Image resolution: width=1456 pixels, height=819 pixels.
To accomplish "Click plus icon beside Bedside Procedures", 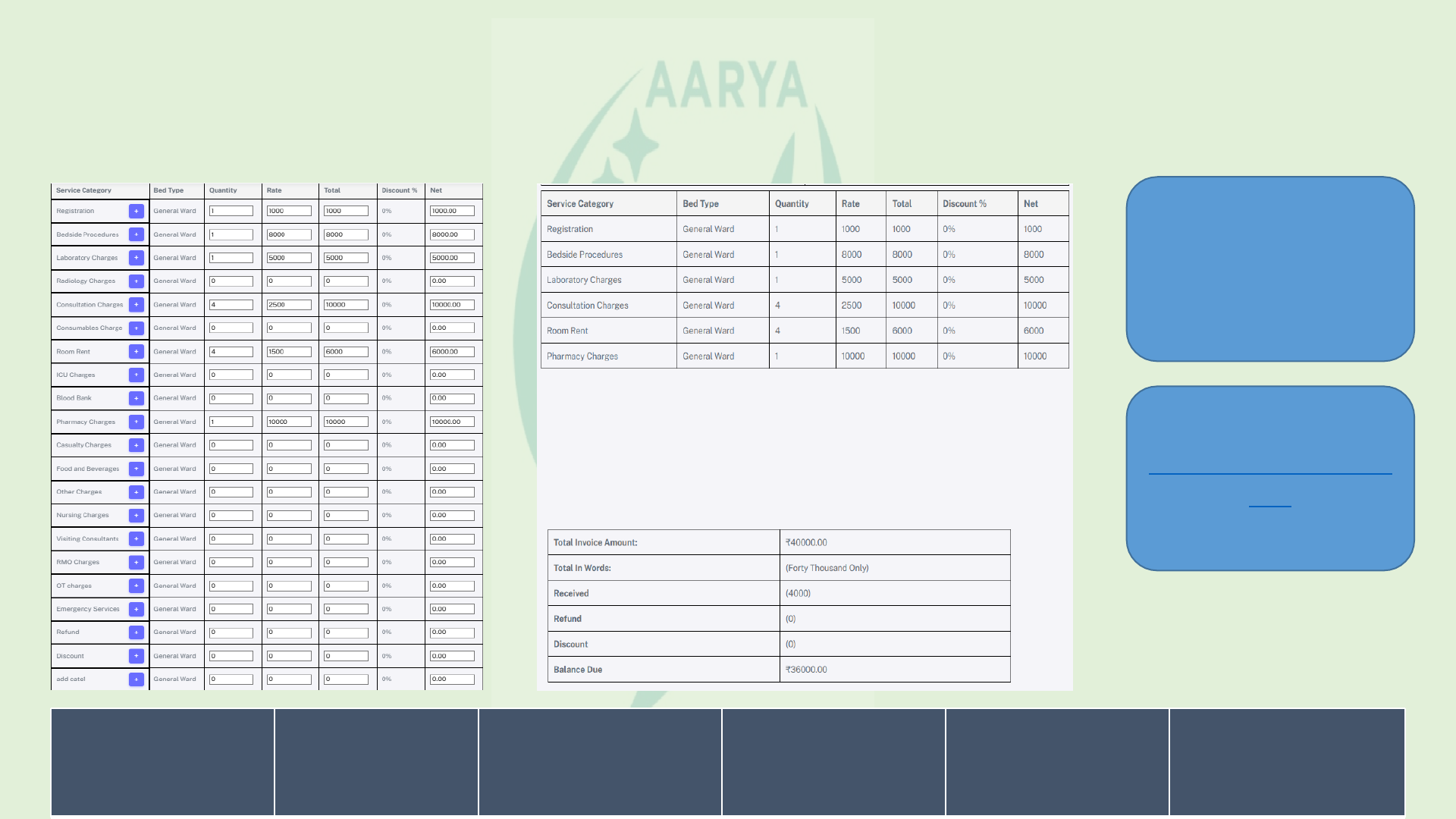I will tap(136, 234).
